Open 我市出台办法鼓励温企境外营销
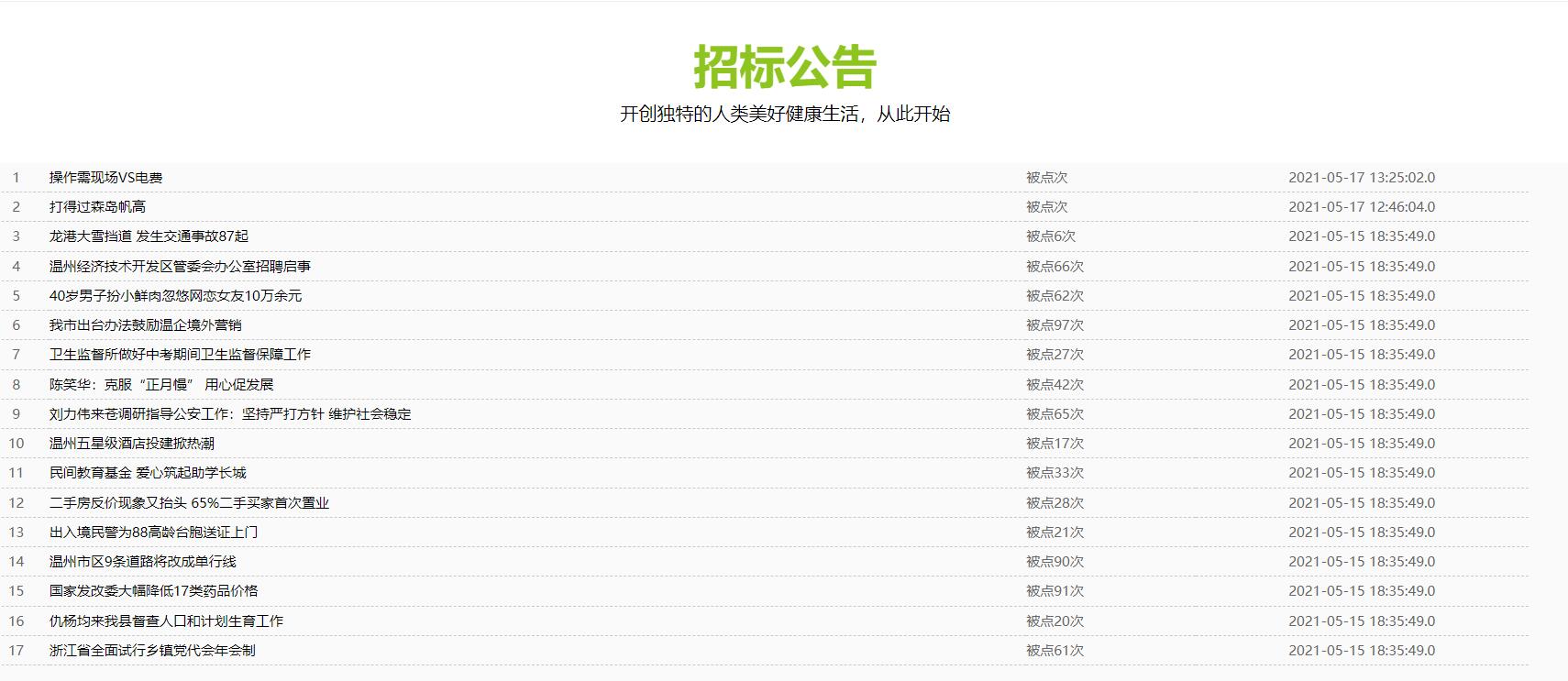This screenshot has height=681, width=1568. [x=145, y=325]
